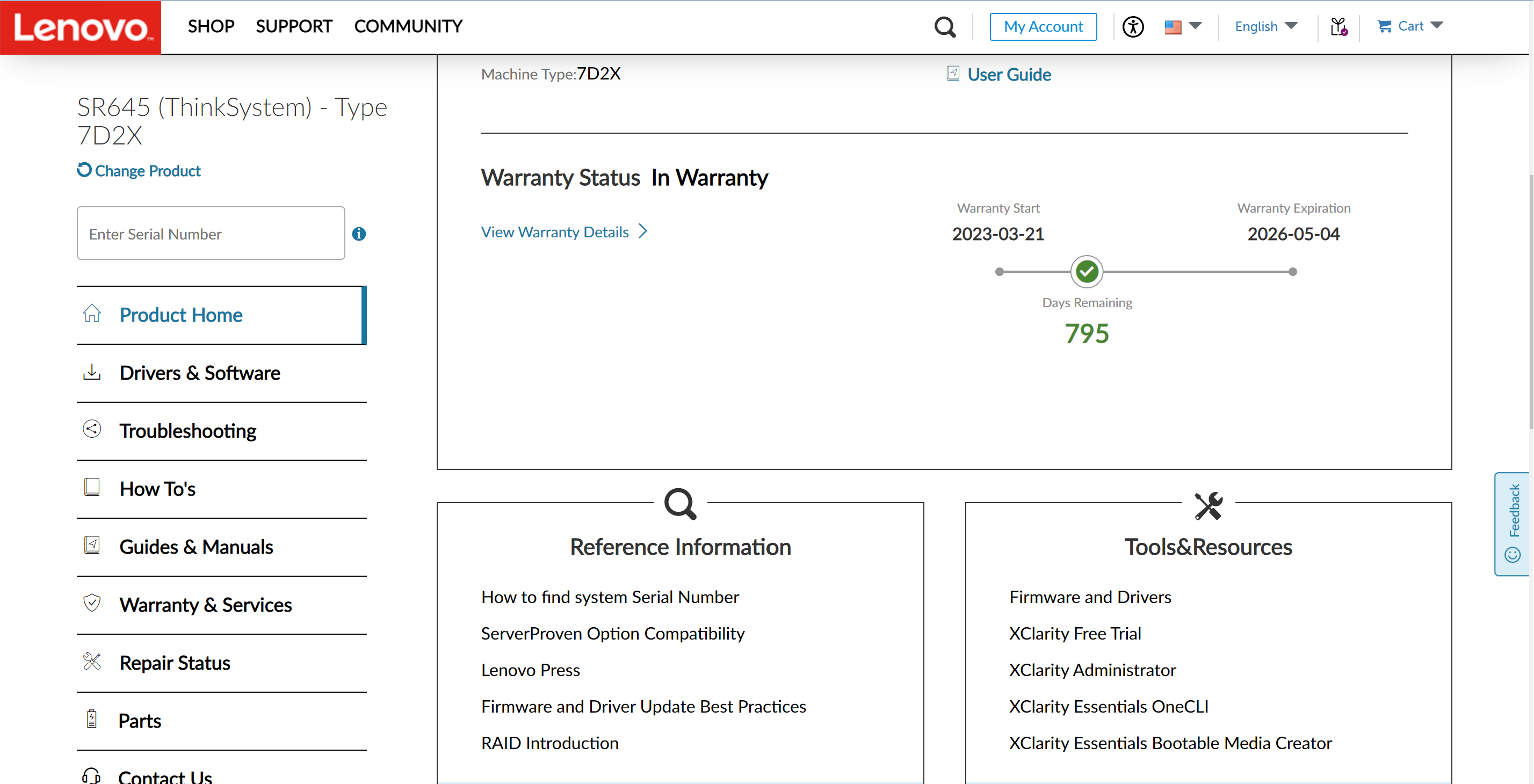Click the Enter Serial Number field
Screen dimensions: 1534x784
click(211, 234)
